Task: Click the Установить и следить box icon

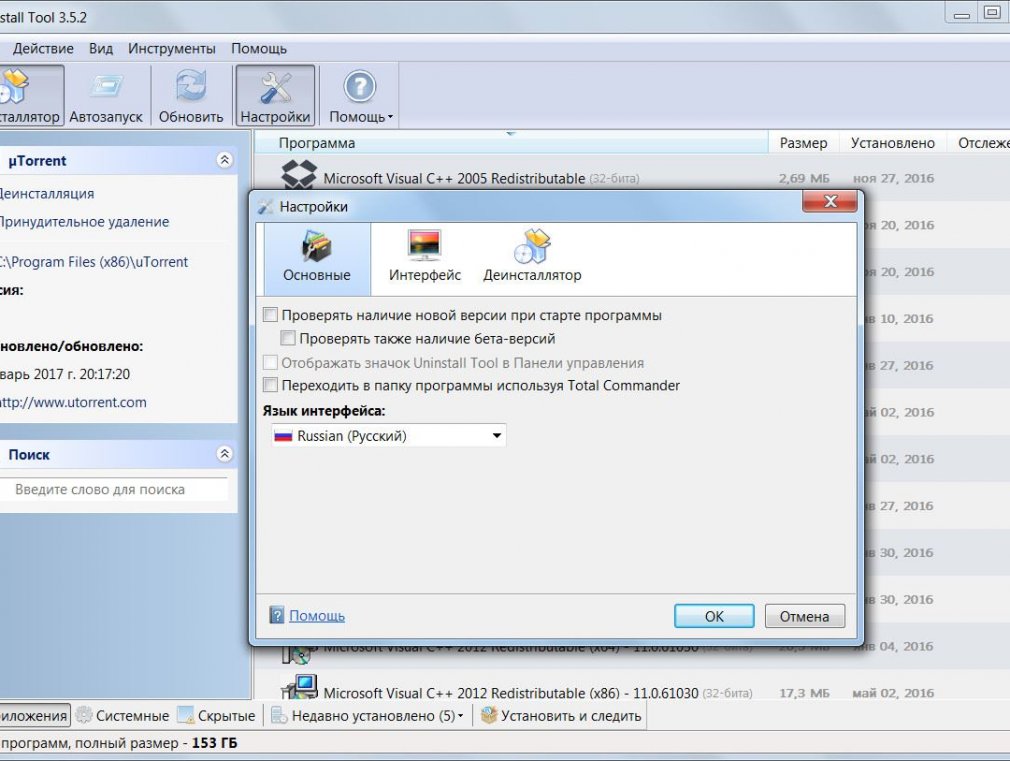Action: (489, 715)
